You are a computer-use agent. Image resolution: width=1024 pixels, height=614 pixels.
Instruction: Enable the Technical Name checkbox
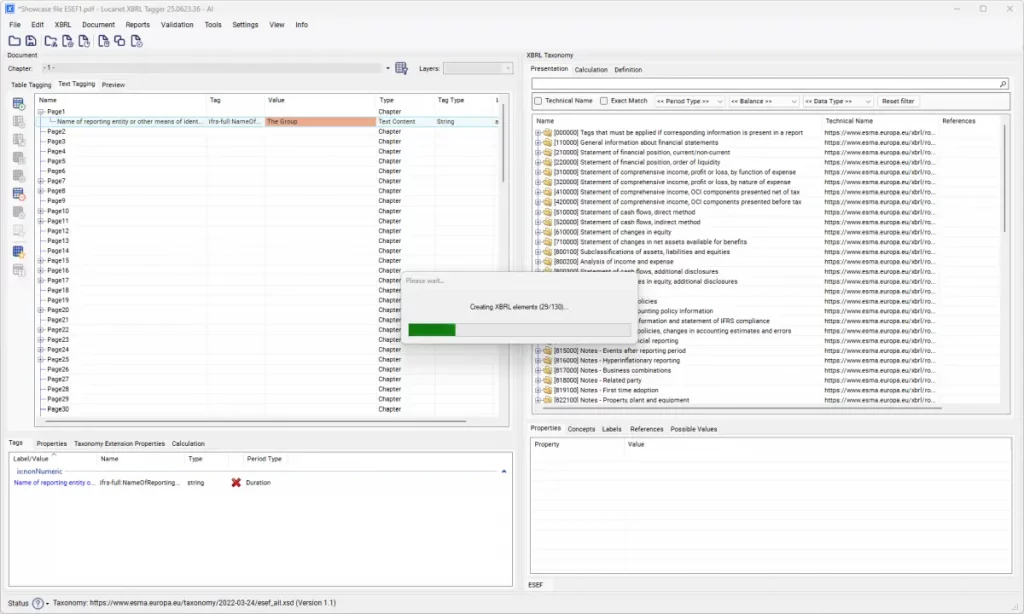tap(538, 101)
